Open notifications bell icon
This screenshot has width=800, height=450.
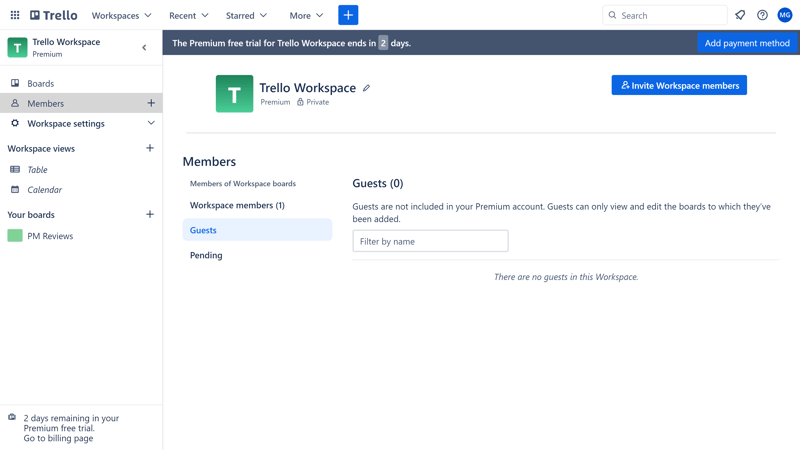pos(740,15)
